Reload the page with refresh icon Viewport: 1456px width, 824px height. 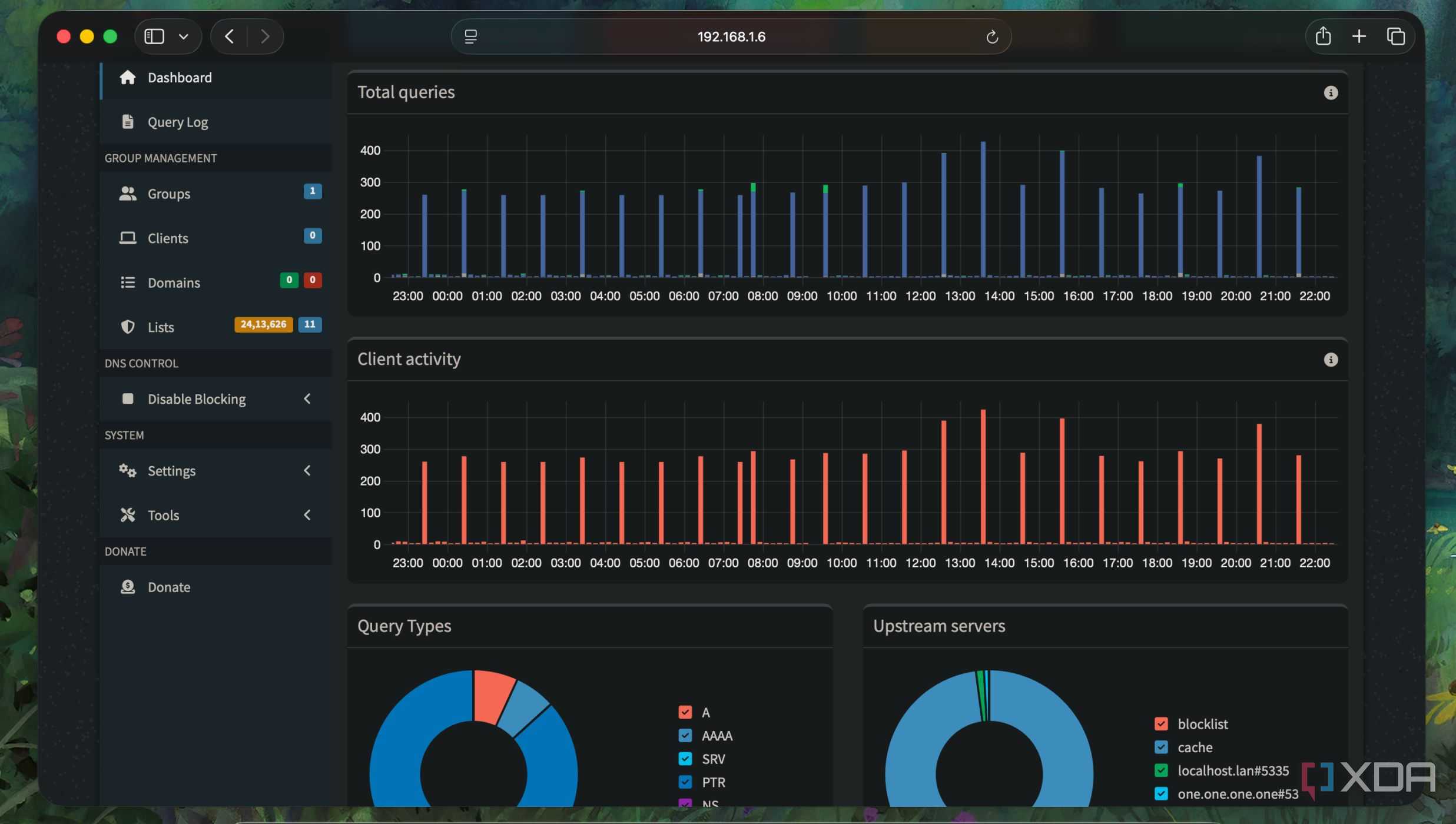point(992,36)
